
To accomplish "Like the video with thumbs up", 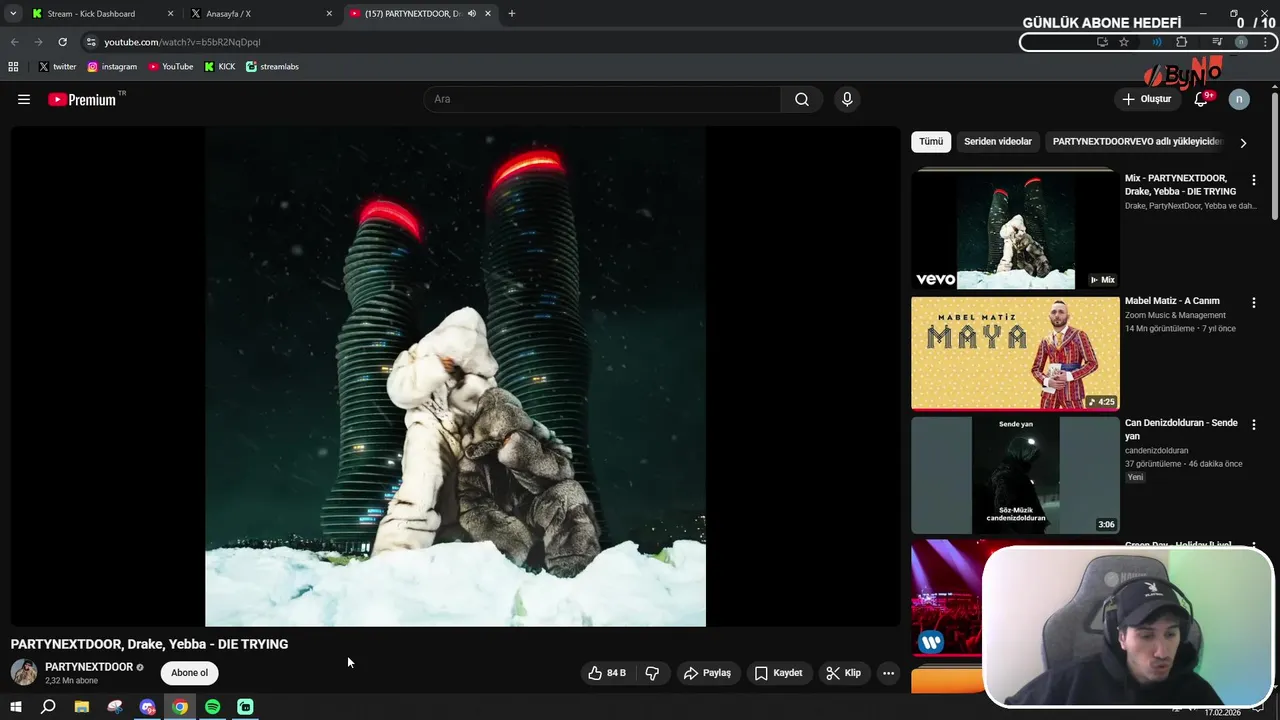I will [607, 673].
